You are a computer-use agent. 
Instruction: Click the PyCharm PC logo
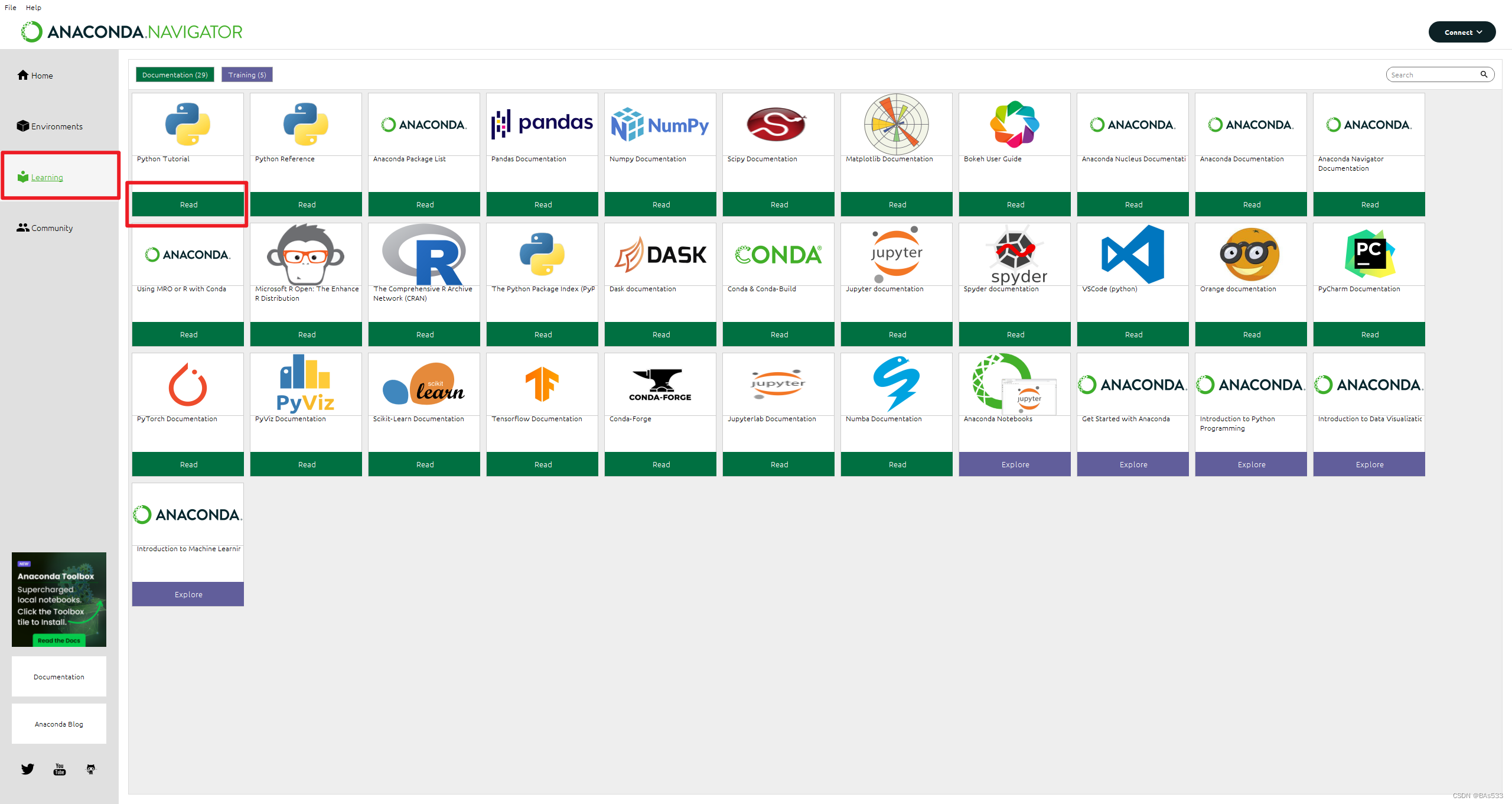(x=1370, y=254)
